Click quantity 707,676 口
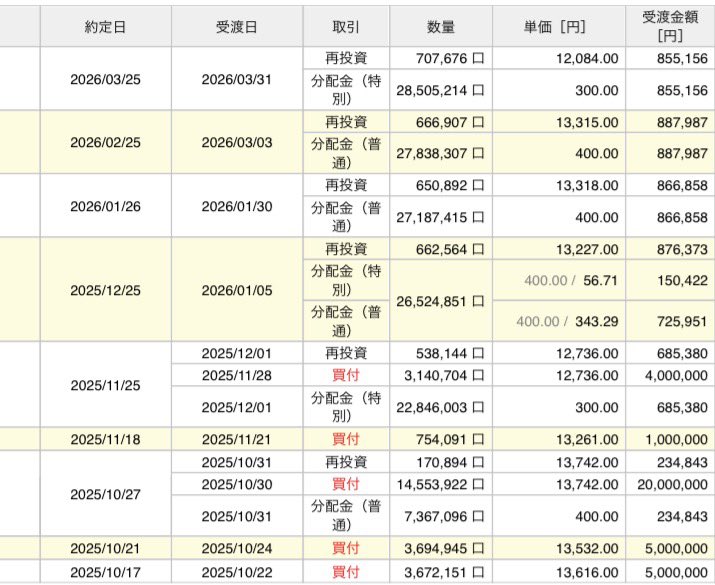 tap(450, 58)
